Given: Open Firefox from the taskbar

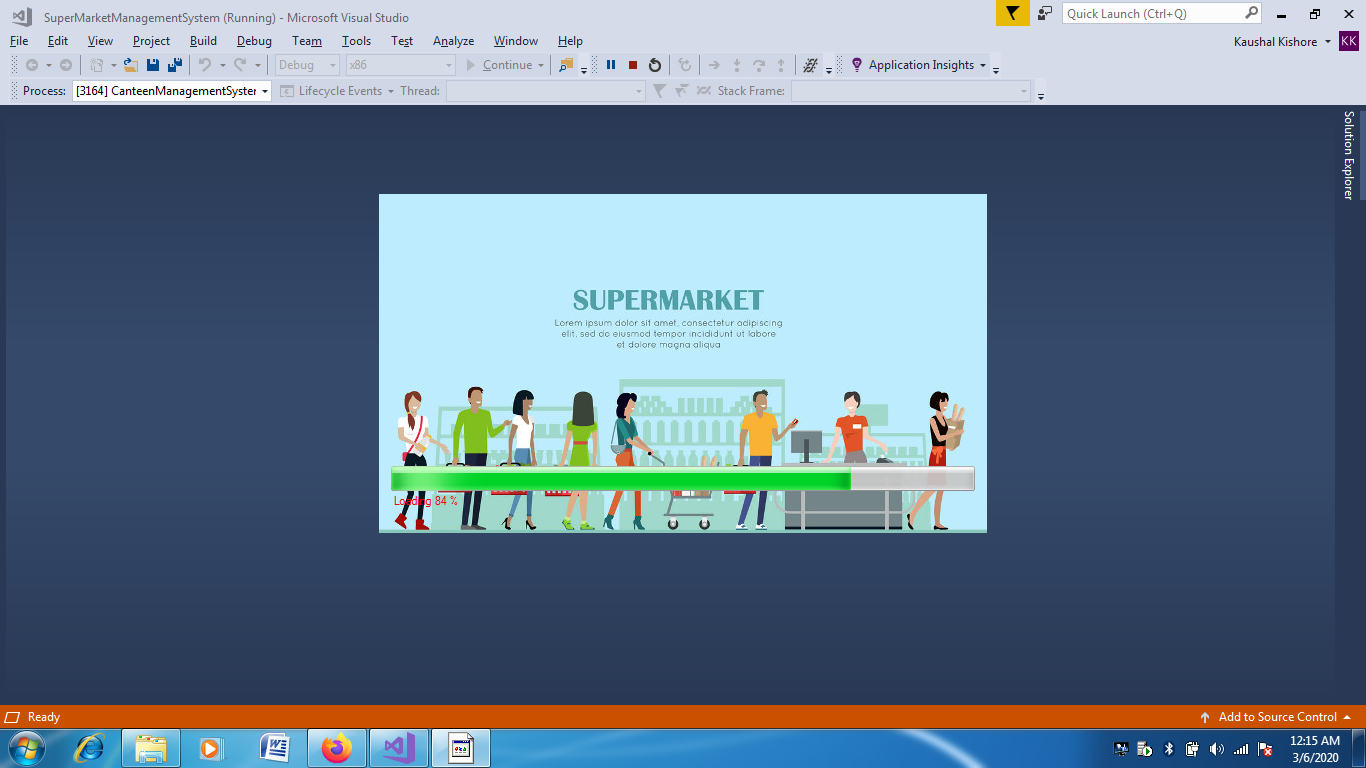Looking at the screenshot, I should (x=337, y=748).
